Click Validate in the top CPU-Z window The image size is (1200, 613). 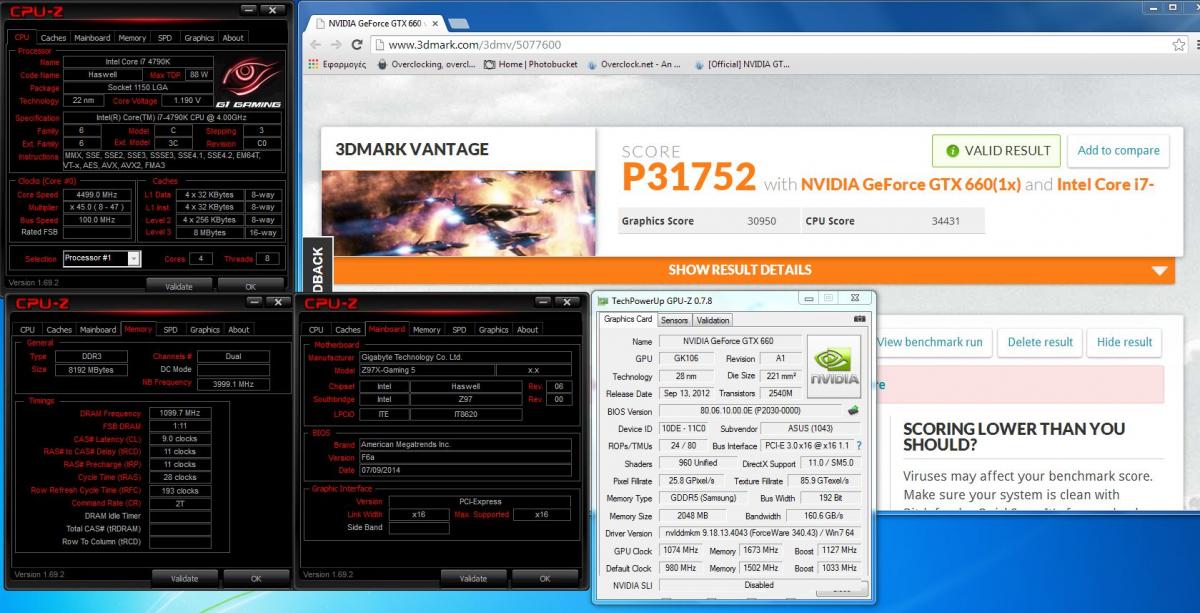click(x=179, y=286)
